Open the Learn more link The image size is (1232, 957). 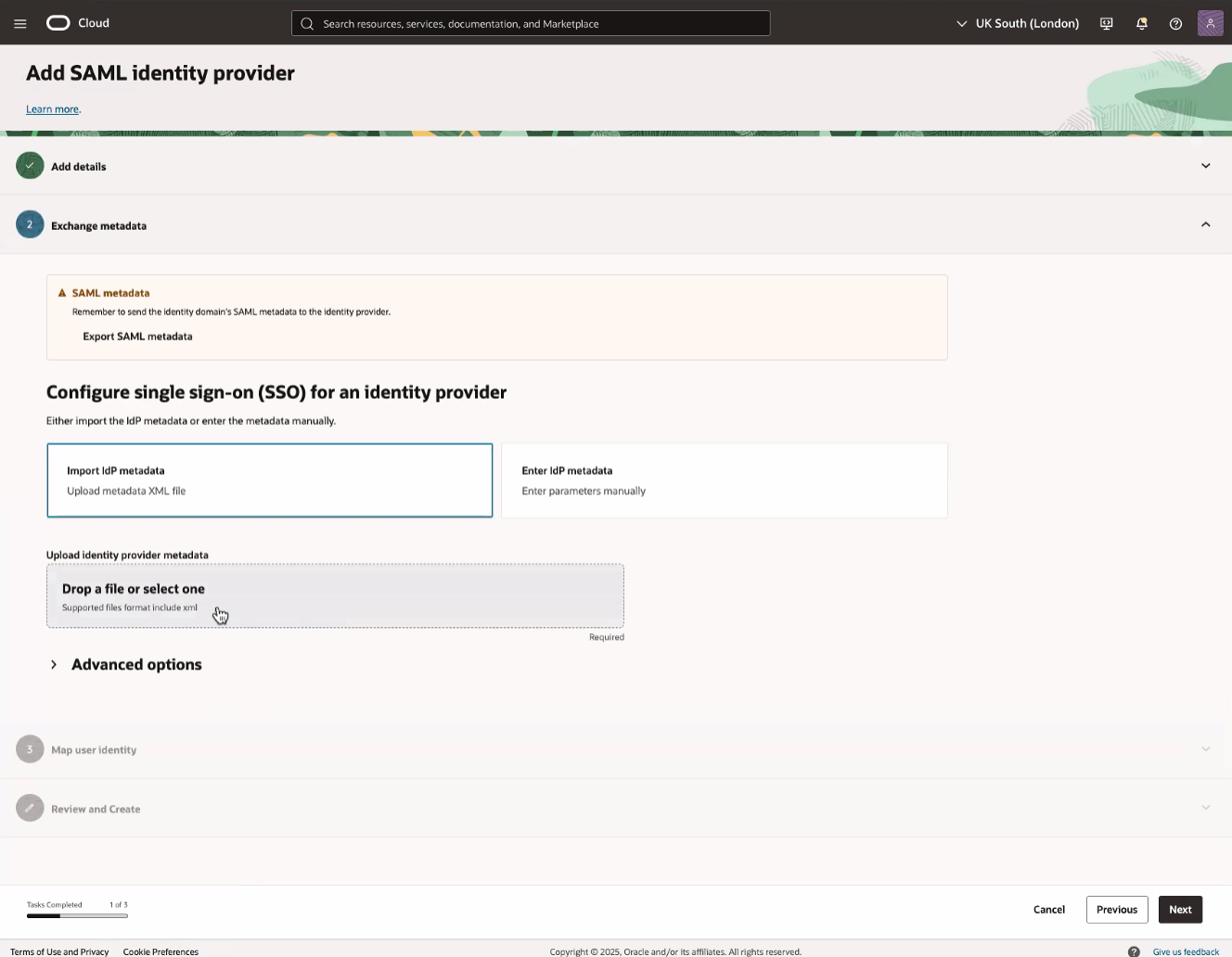pos(52,108)
